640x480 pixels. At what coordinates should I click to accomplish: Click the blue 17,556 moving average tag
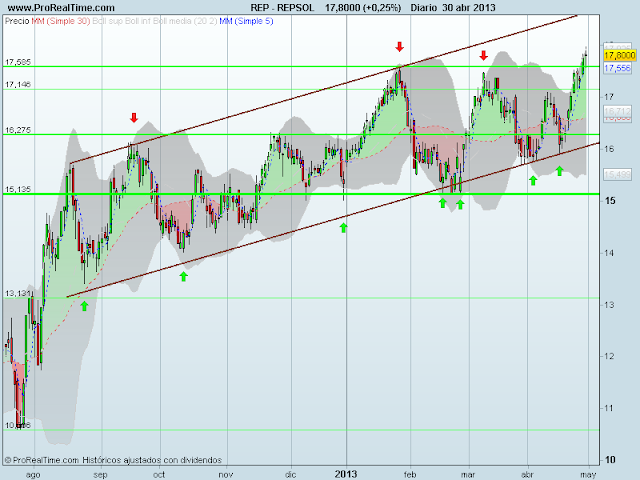click(618, 68)
